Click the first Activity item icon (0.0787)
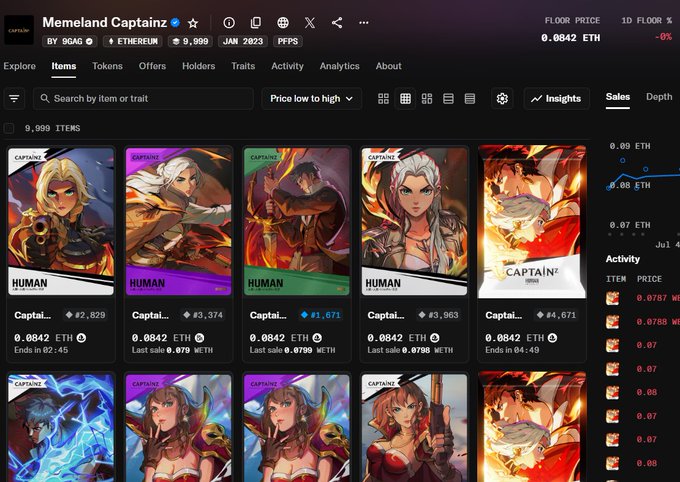 (x=612, y=298)
